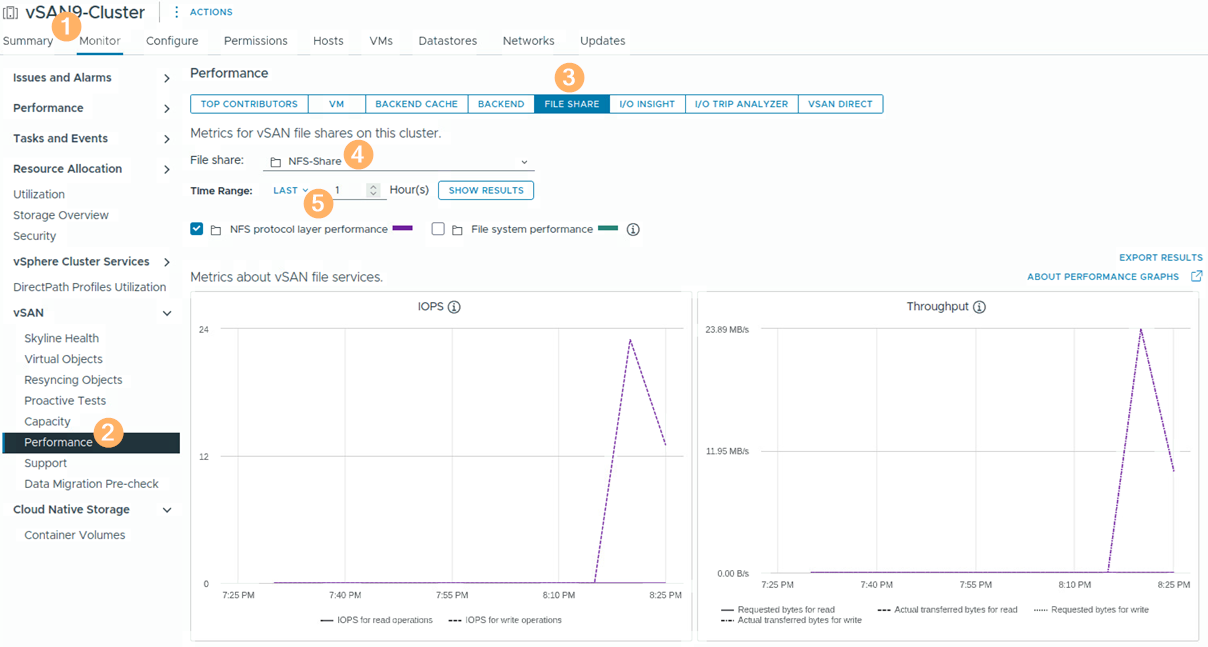The image size is (1208, 647).
Task: Click the vSAN9-Cluster icon in header
Action: [11, 13]
